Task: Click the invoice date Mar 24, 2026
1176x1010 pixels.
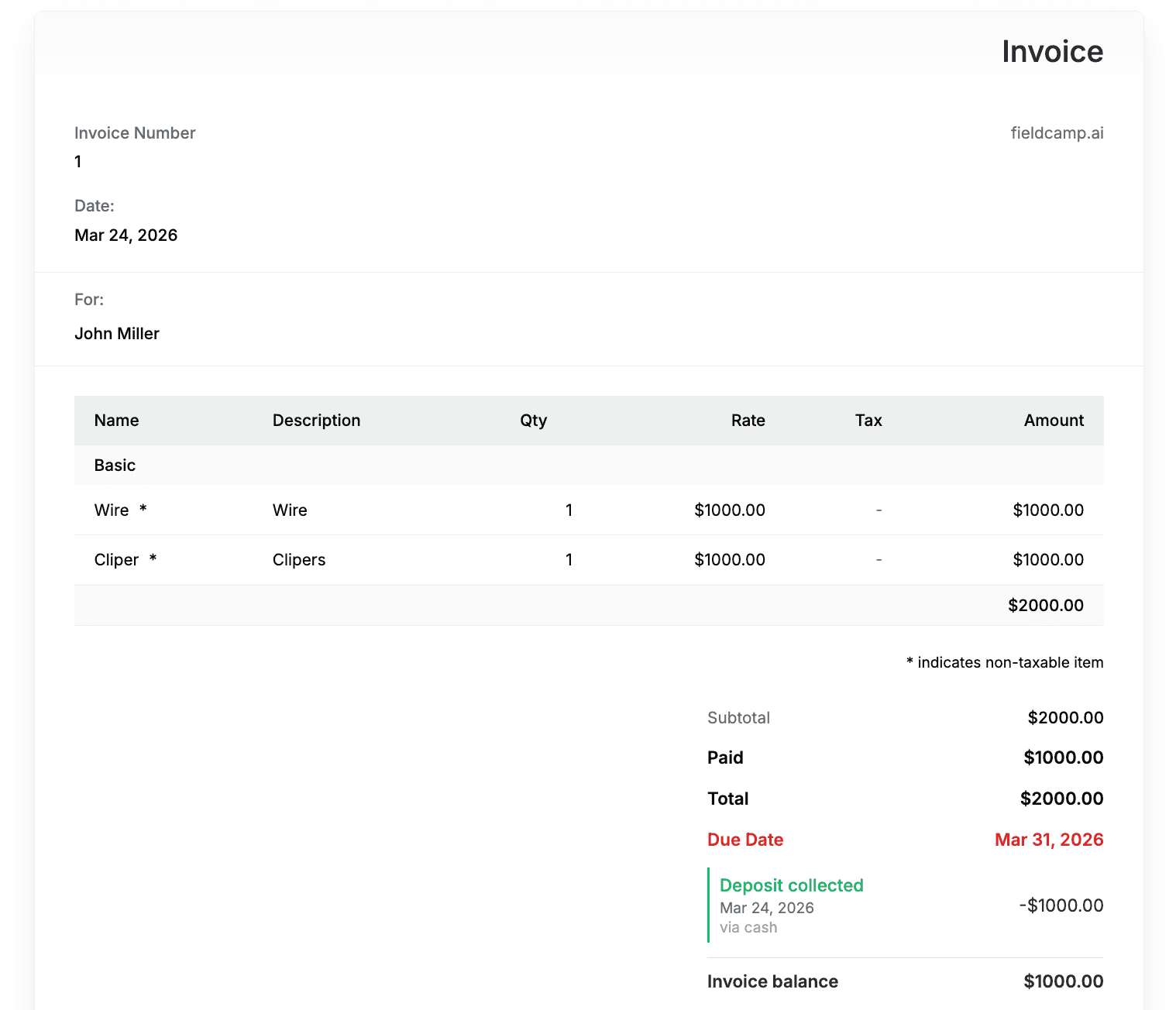Action: pos(126,235)
